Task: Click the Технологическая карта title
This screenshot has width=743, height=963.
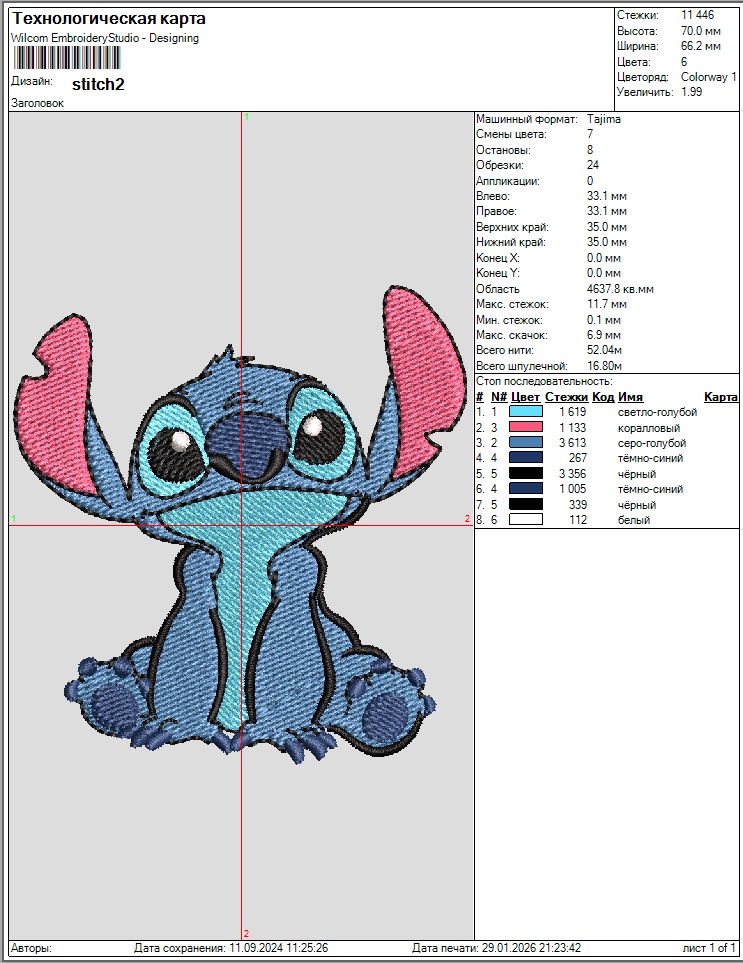Action: tap(109, 20)
